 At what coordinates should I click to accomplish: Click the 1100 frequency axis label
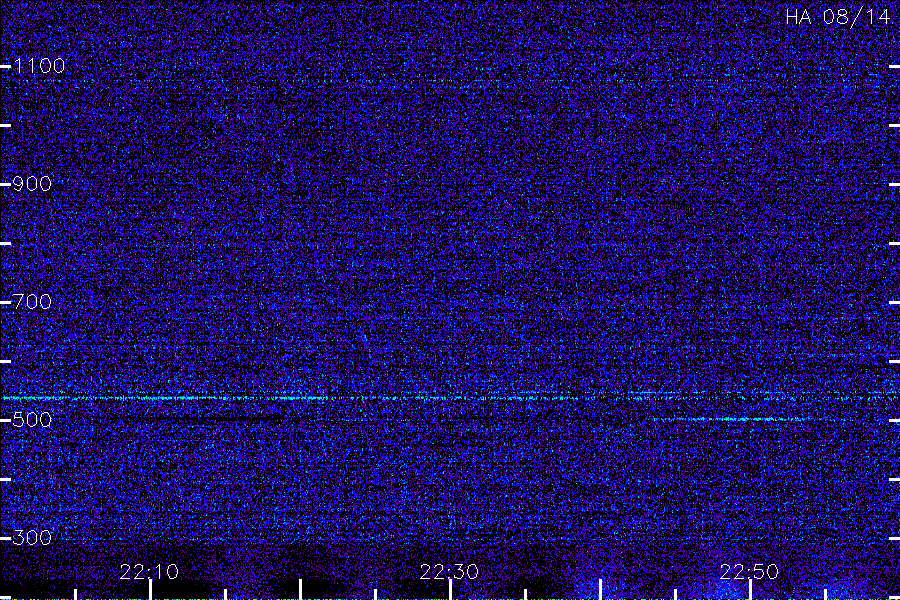tap(39, 66)
